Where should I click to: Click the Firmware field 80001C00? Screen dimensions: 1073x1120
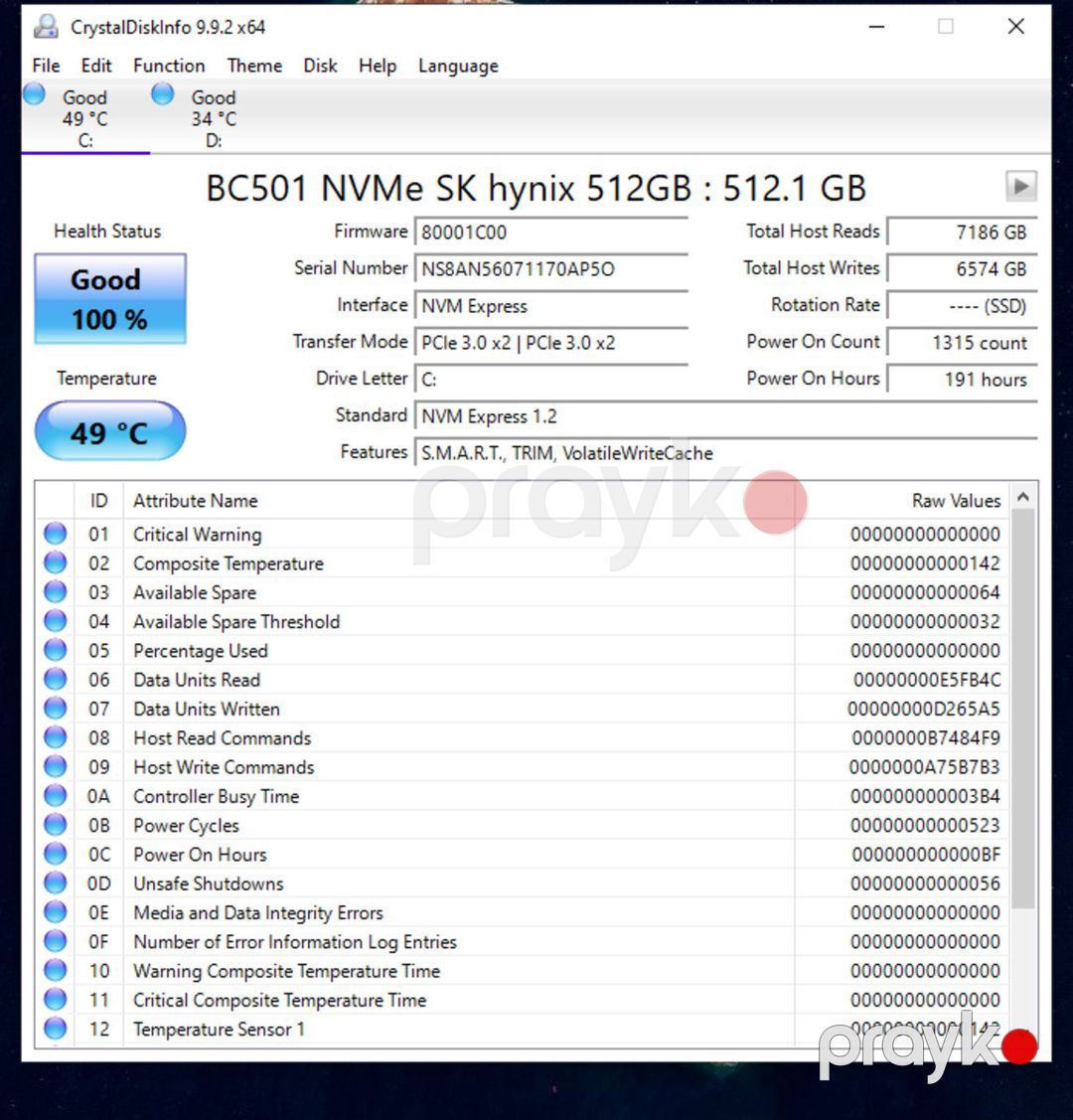click(551, 233)
